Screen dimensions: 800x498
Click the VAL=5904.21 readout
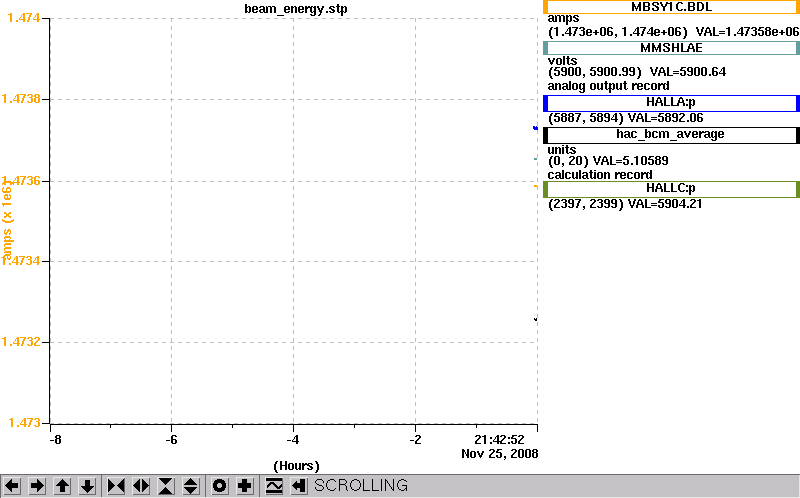pyautogui.click(x=665, y=204)
